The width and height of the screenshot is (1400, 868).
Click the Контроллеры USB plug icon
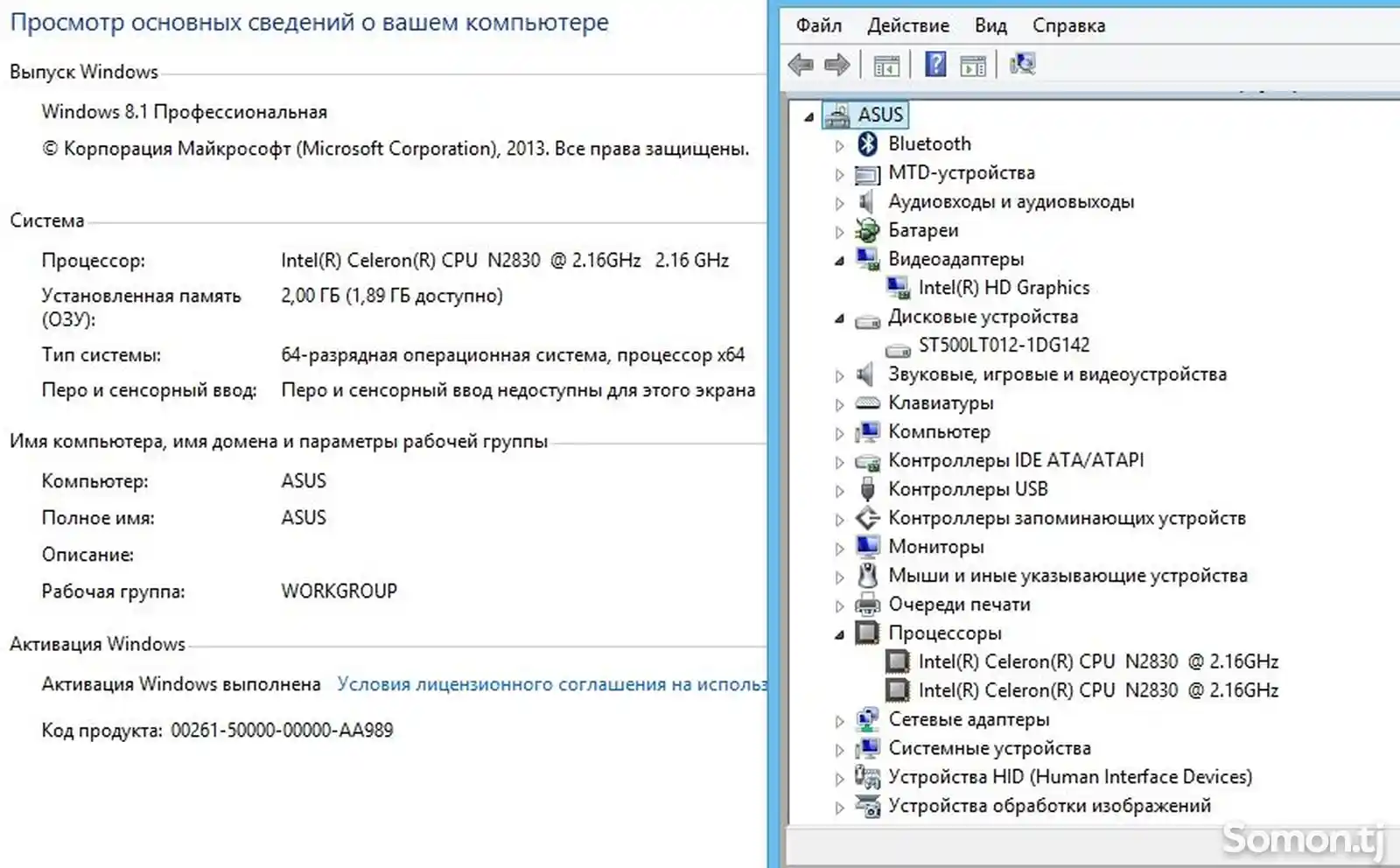tap(867, 489)
